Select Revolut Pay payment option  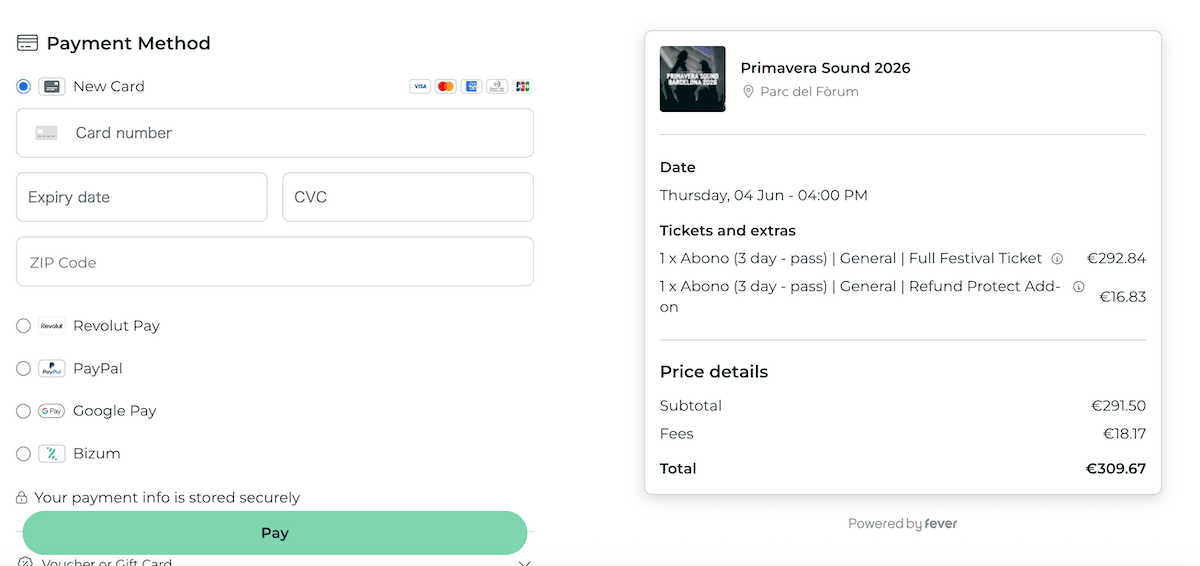pyautogui.click(x=24, y=326)
